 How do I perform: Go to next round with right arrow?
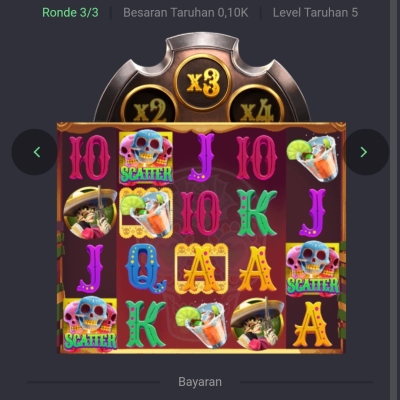click(366, 152)
